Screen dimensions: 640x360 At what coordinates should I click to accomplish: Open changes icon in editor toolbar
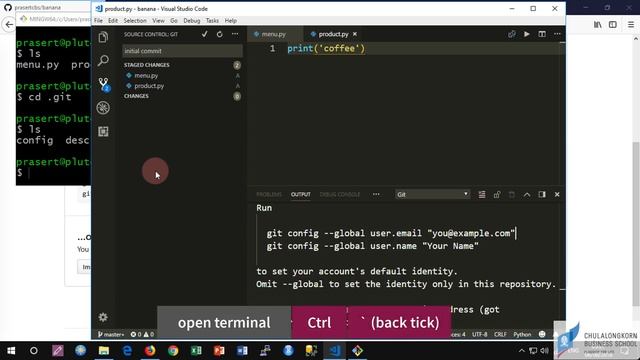coord(511,34)
